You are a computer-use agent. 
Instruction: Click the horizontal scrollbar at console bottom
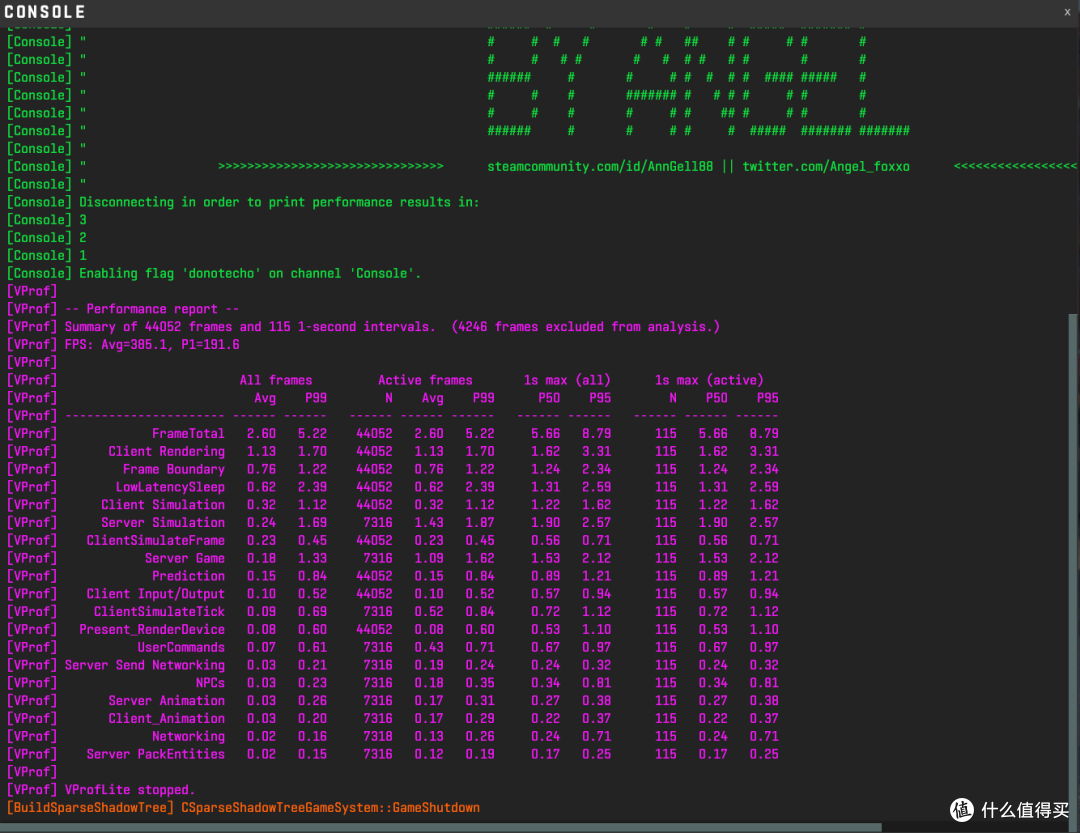pyautogui.click(x=441, y=827)
